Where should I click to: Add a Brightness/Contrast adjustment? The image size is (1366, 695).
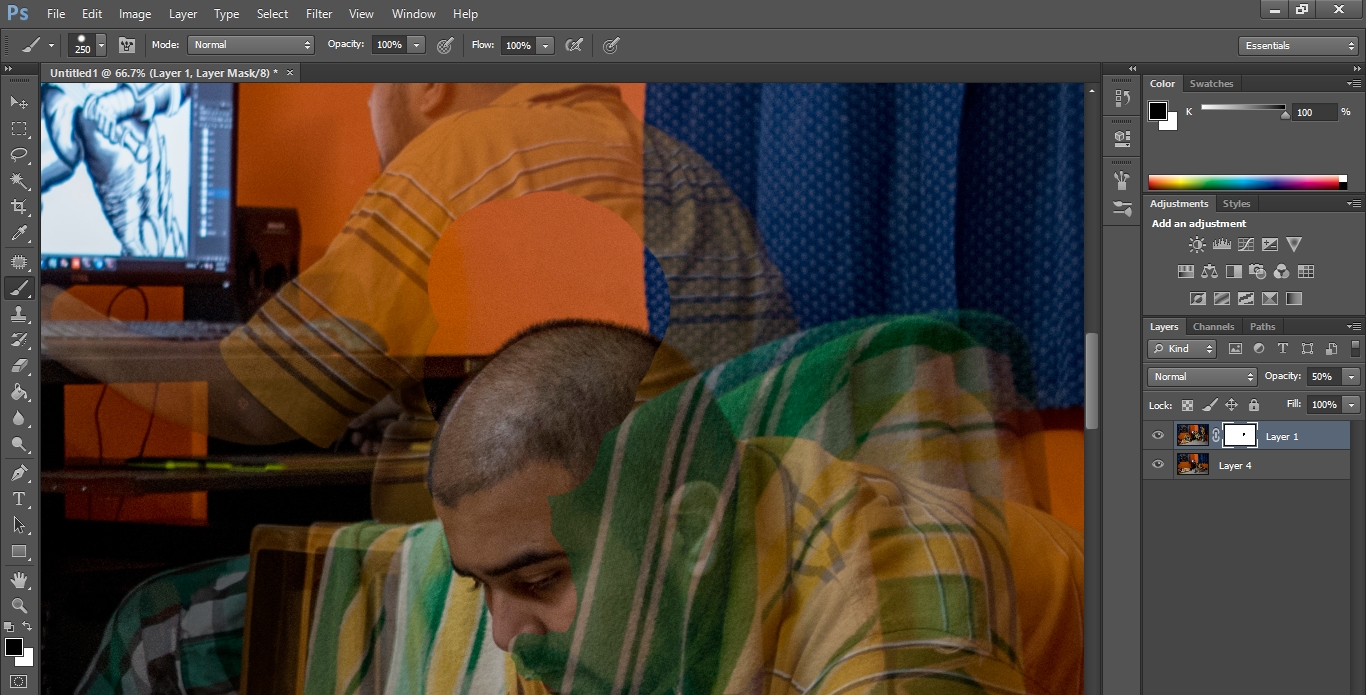click(1197, 244)
